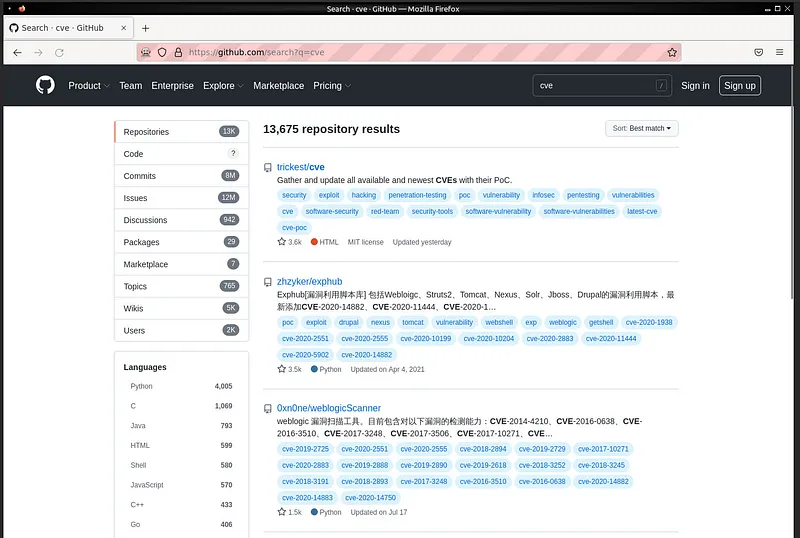Screen dimensions: 800x538
Task: Go back with the browser back arrow
Action: point(17,53)
